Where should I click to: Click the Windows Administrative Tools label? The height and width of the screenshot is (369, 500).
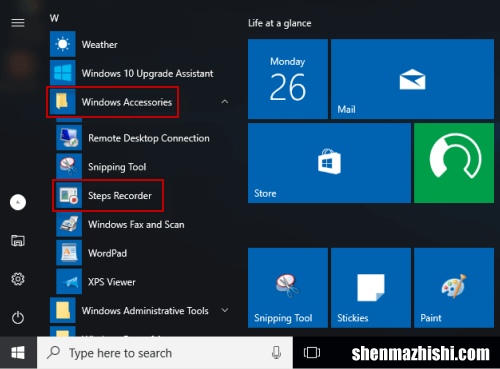pyautogui.click(x=145, y=311)
